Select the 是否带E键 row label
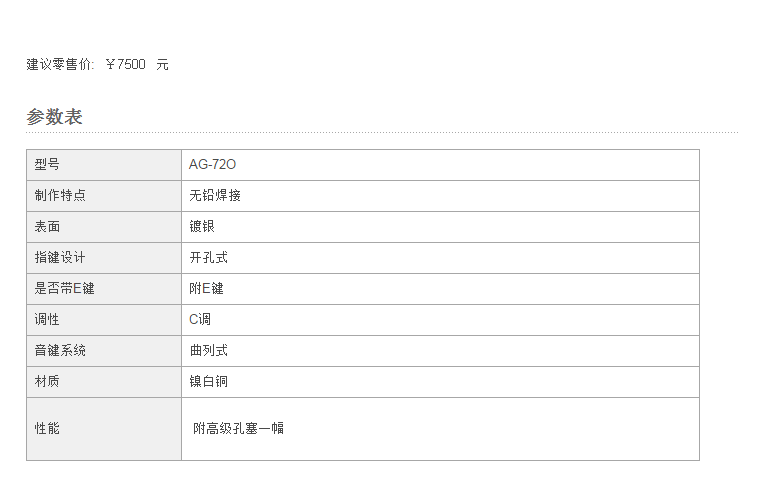This screenshot has height=502, width=760. point(104,289)
